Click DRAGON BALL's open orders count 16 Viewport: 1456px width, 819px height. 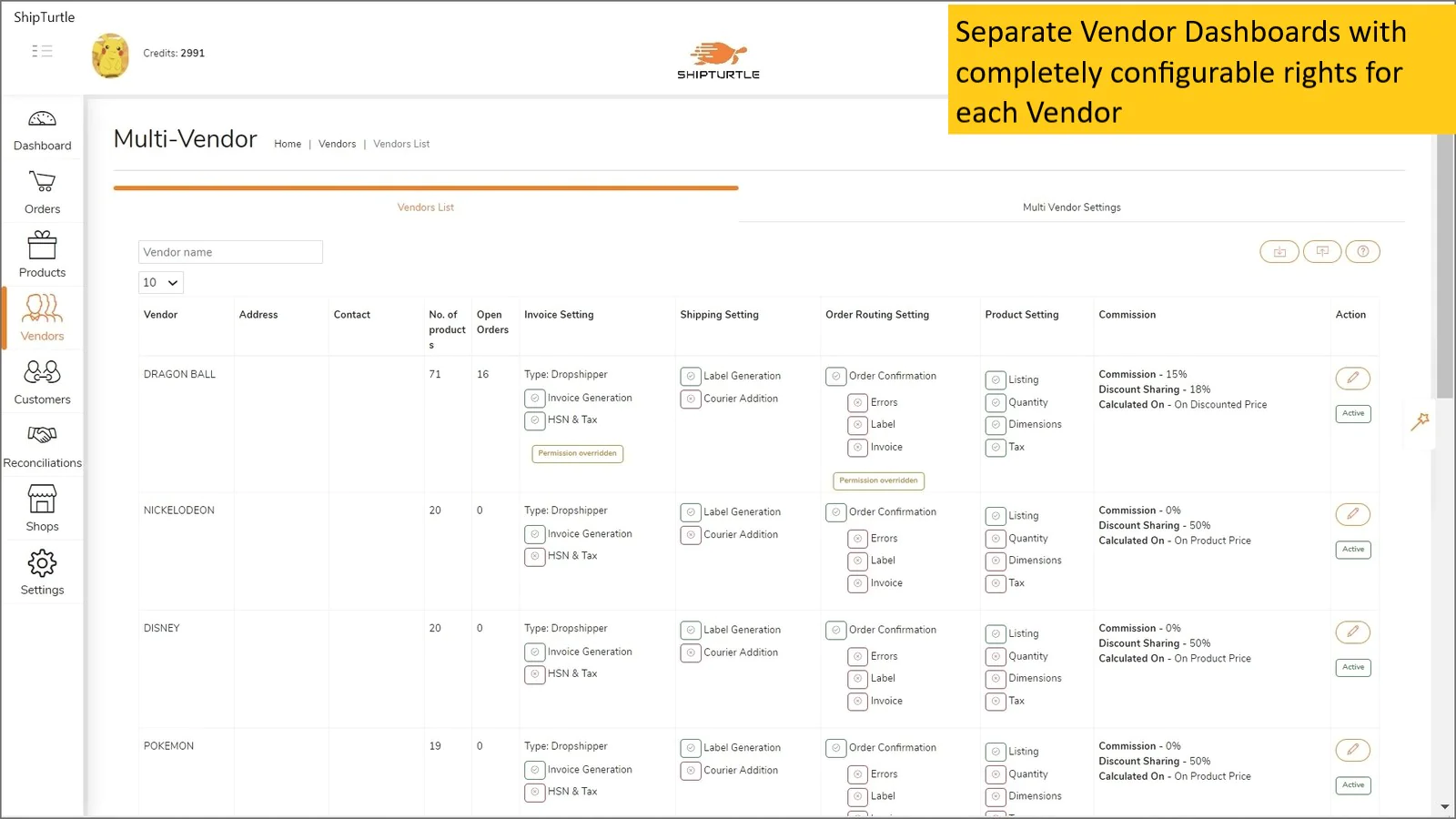(482, 375)
